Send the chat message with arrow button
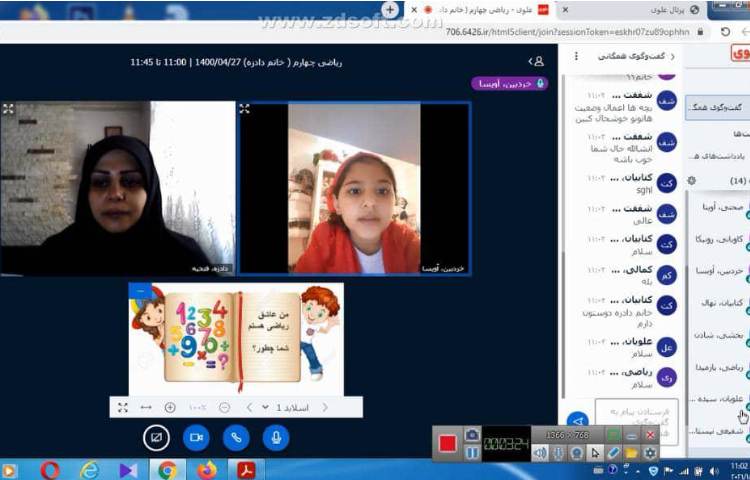The height and width of the screenshot is (480, 750). (x=577, y=421)
